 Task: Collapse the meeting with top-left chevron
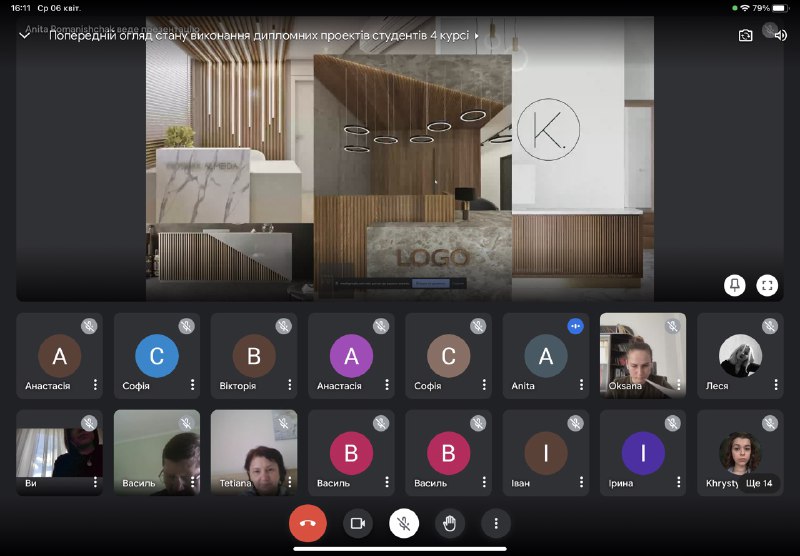coord(25,35)
